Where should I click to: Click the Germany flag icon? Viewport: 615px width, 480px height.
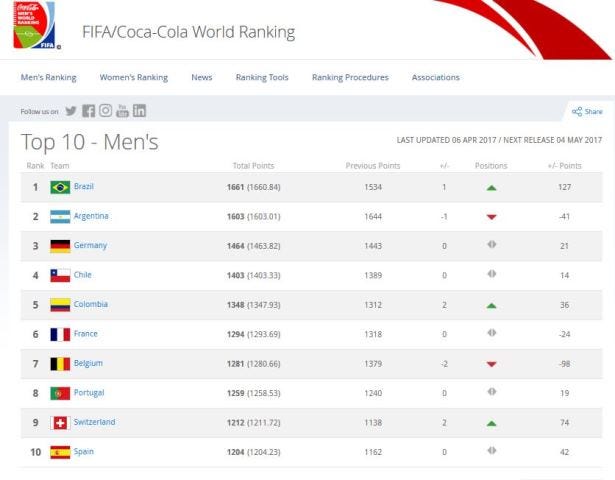tap(60, 246)
